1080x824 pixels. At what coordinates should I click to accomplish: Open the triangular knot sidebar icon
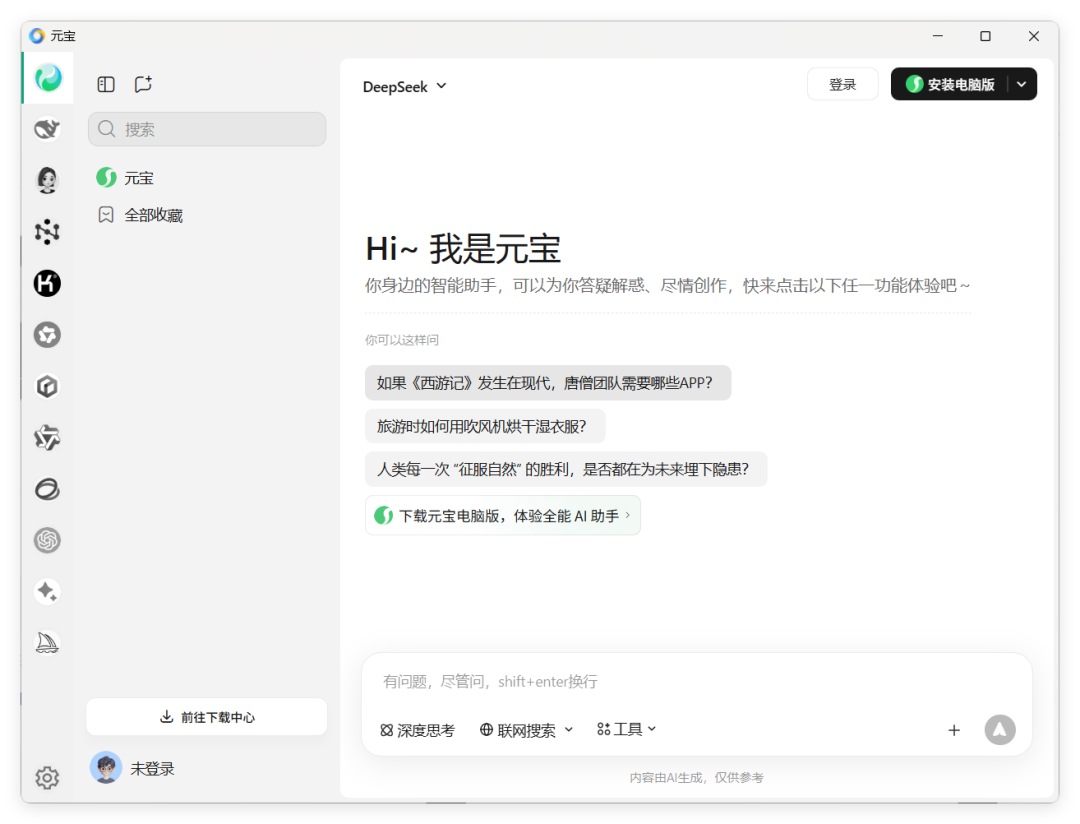coord(48,437)
